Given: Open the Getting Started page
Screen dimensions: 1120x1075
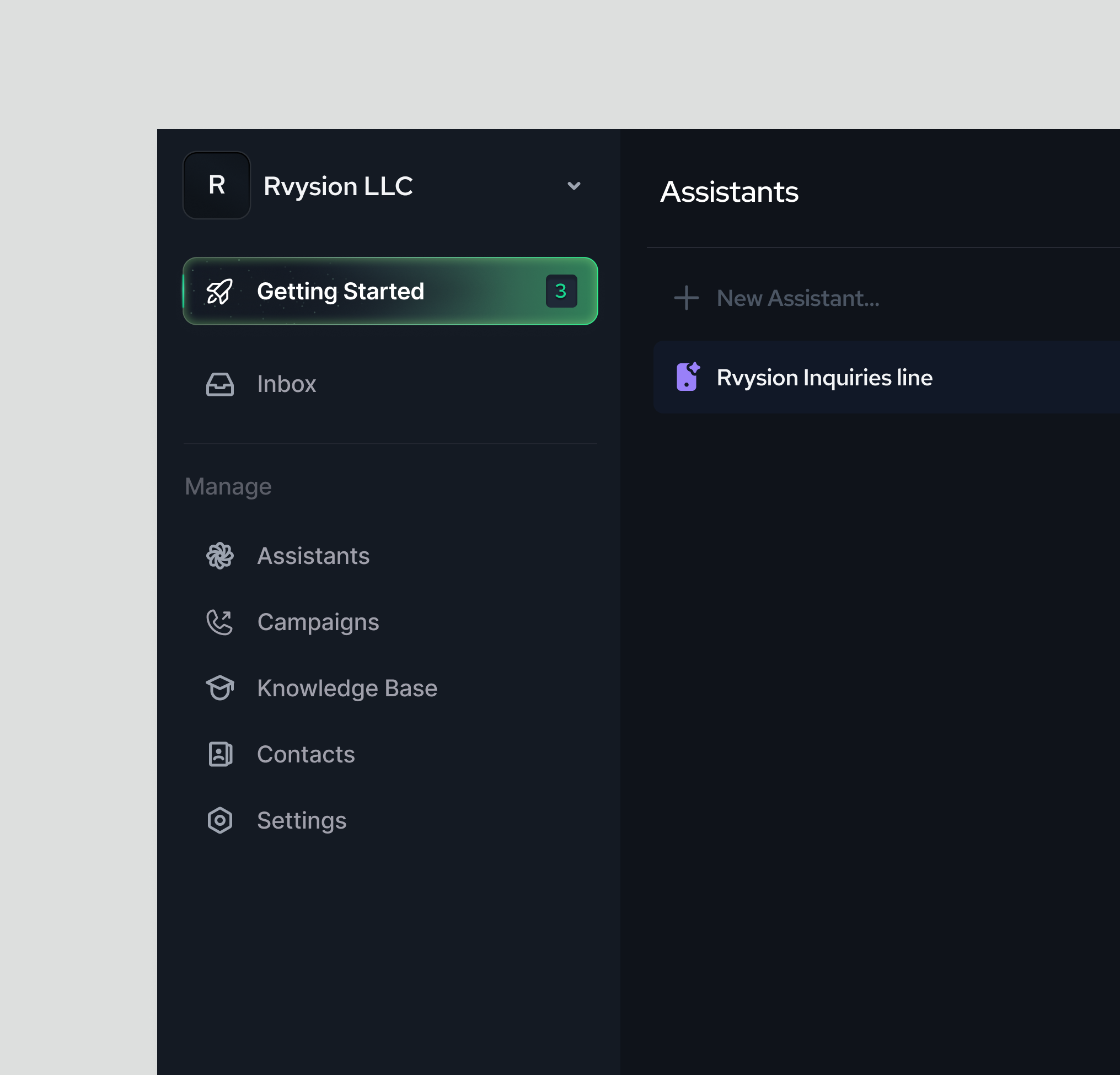Looking at the screenshot, I should (x=341, y=291).
